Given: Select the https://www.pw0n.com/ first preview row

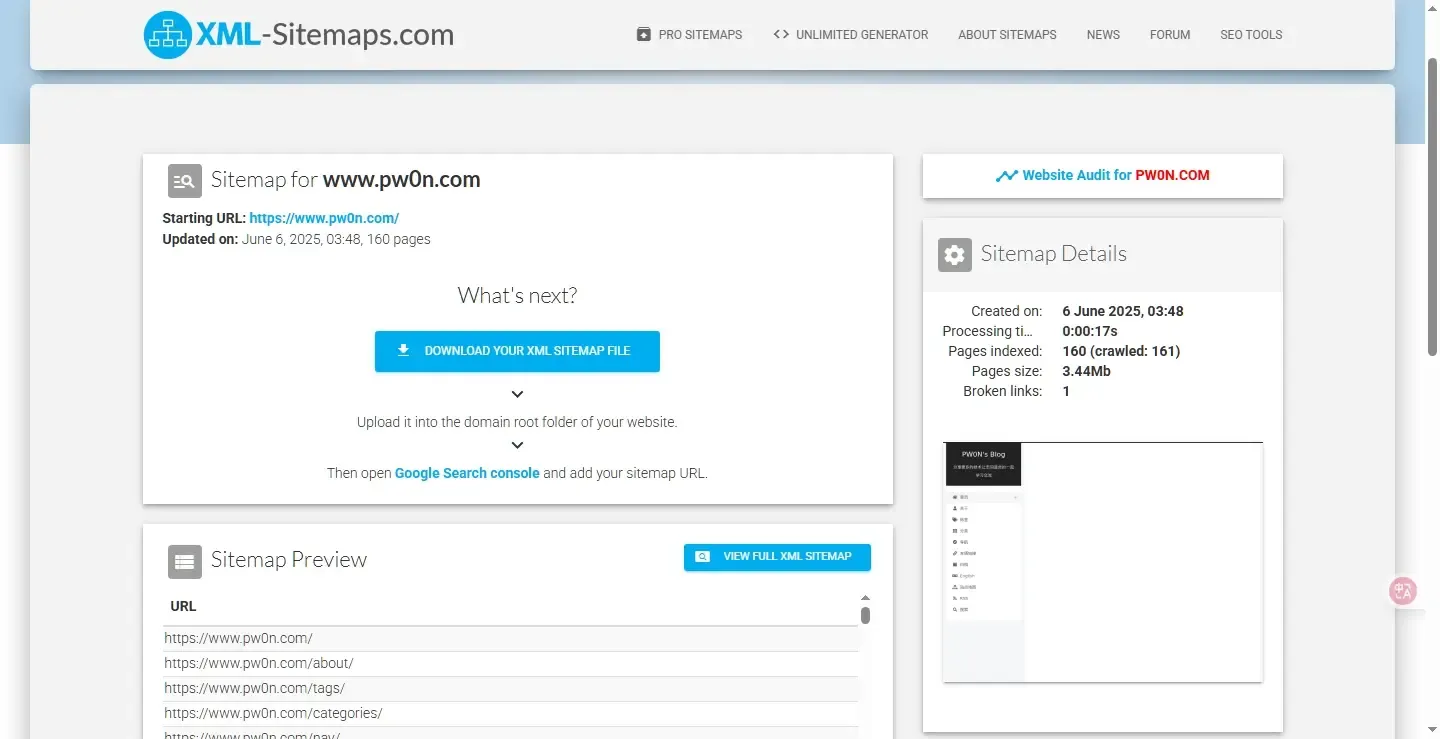Looking at the screenshot, I should (x=511, y=638).
